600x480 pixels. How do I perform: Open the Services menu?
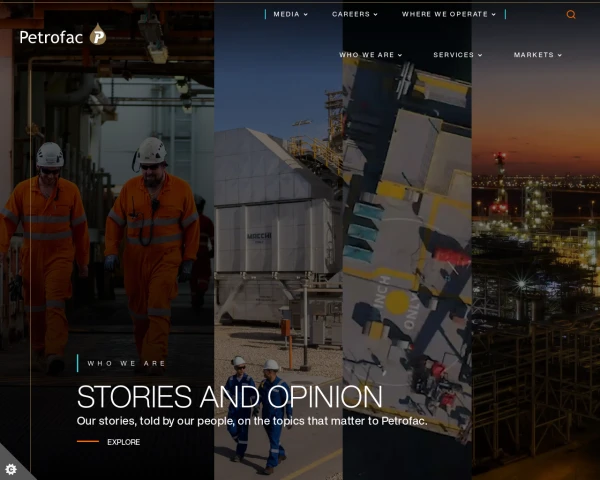pos(458,55)
